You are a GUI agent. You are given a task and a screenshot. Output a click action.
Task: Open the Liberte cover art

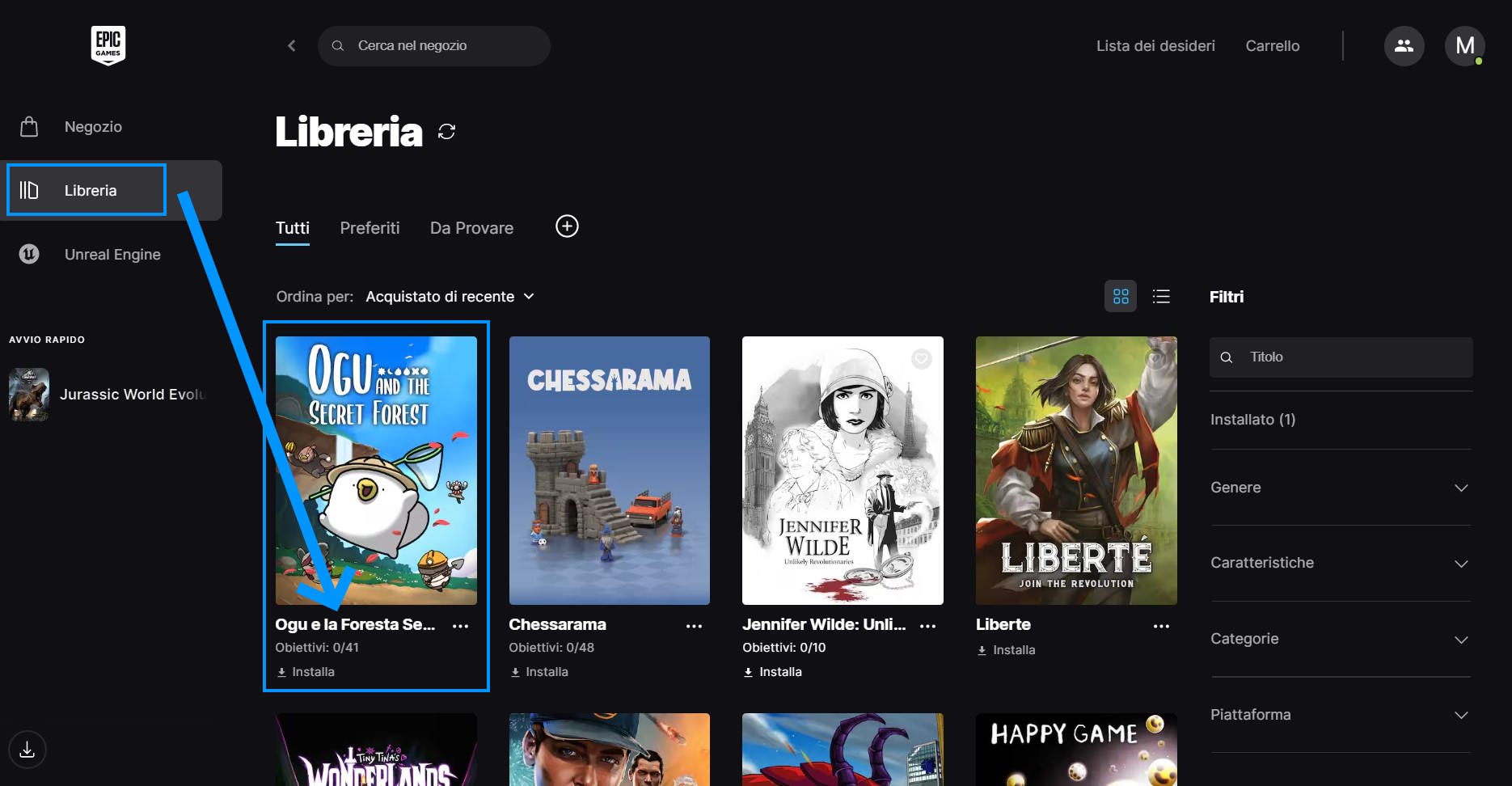click(x=1076, y=471)
